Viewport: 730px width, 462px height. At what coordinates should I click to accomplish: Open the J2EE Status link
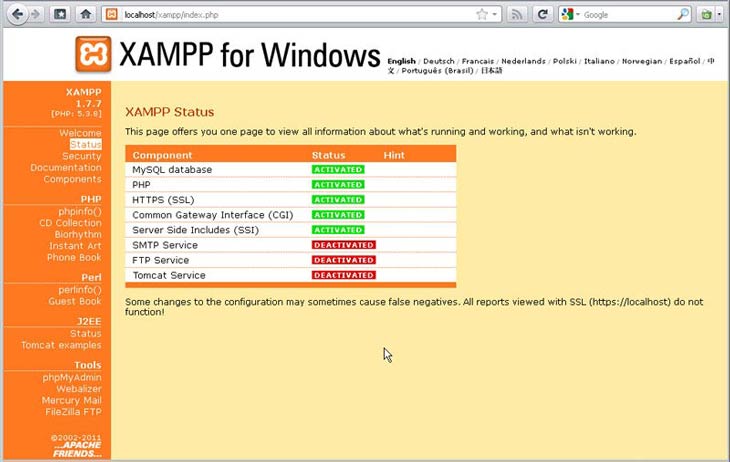point(86,333)
